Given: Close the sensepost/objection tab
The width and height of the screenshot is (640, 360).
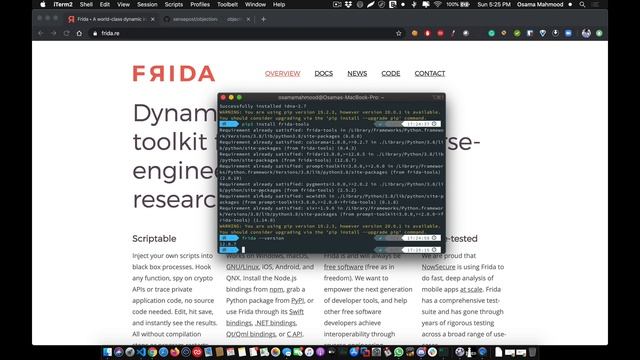Looking at the screenshot, I should pyautogui.click(x=248, y=19).
